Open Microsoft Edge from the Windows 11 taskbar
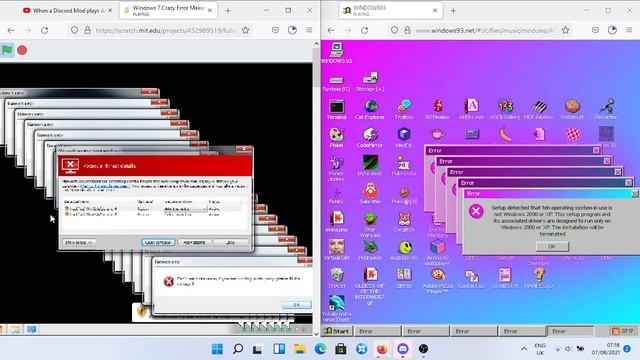 [320, 349]
